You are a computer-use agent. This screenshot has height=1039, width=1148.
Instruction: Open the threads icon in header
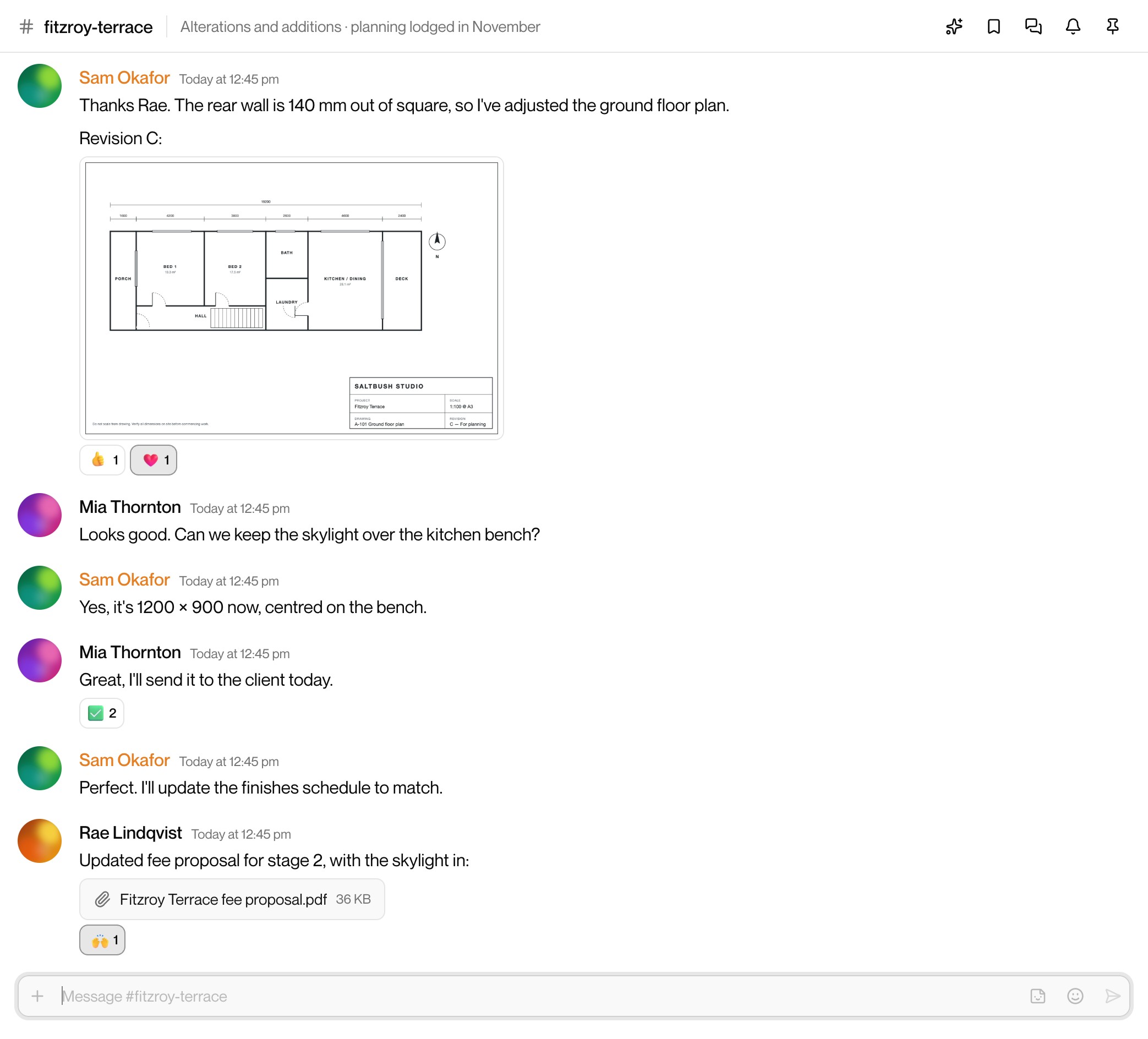click(1033, 27)
